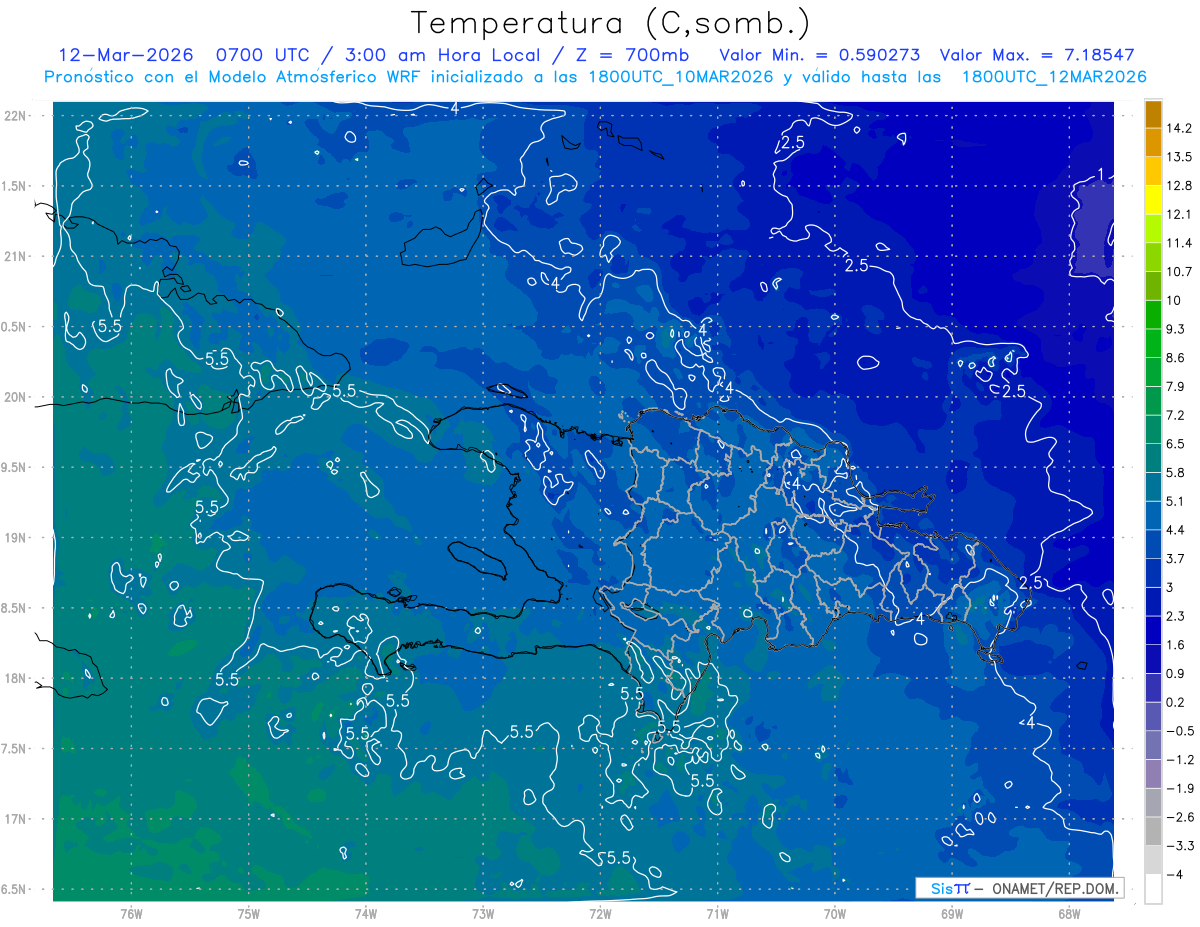Click the "1800UTC_10MAR2026" initialization time text
This screenshot has width=1200, height=927.
(x=682, y=77)
